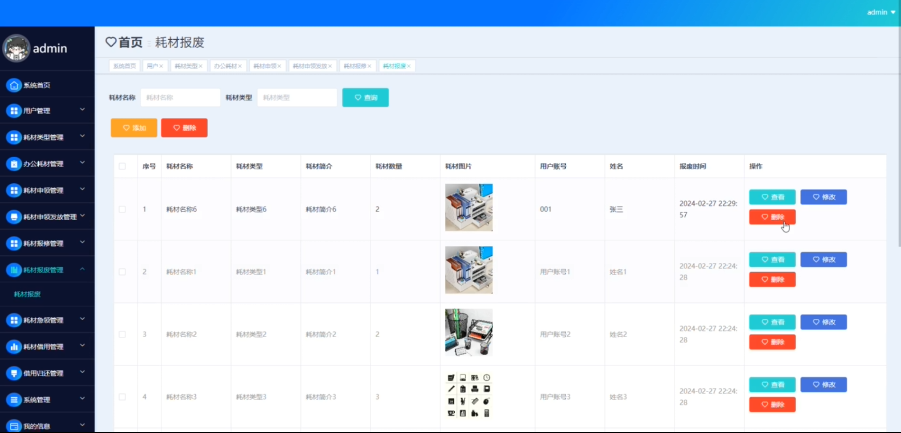Screen dimensions: 901x433
Task: Collapse 耗材报废管理 using its up chevron
Action: 82,268
